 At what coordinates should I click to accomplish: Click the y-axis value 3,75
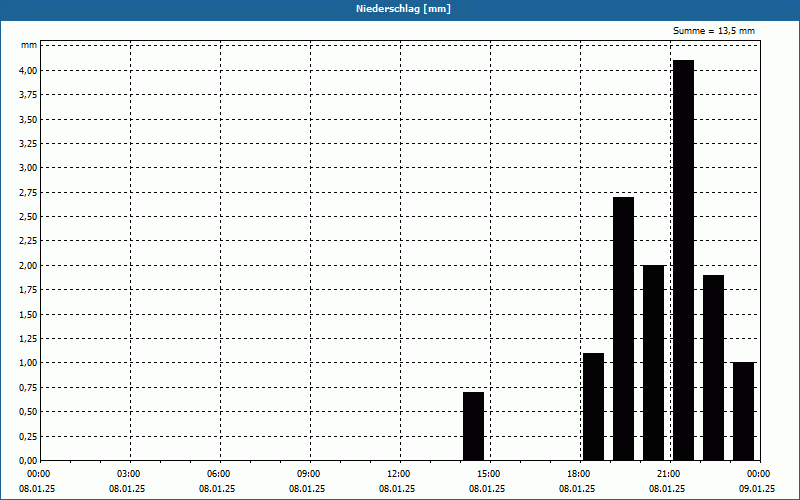(x=29, y=95)
